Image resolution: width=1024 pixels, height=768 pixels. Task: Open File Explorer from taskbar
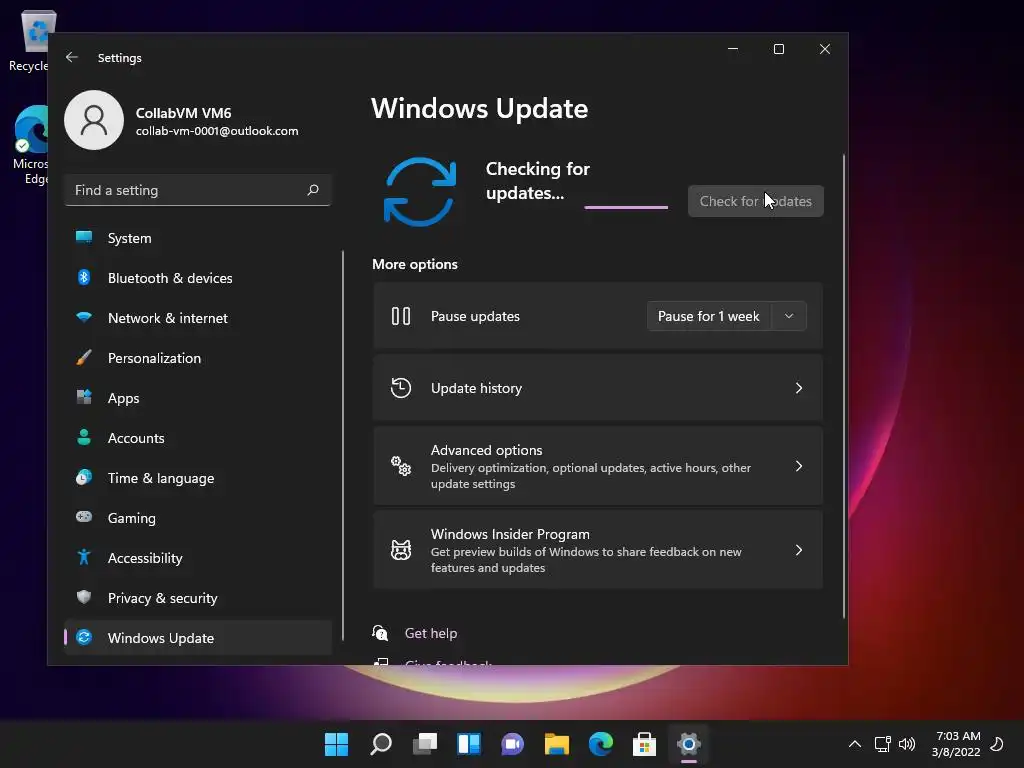pyautogui.click(x=557, y=744)
